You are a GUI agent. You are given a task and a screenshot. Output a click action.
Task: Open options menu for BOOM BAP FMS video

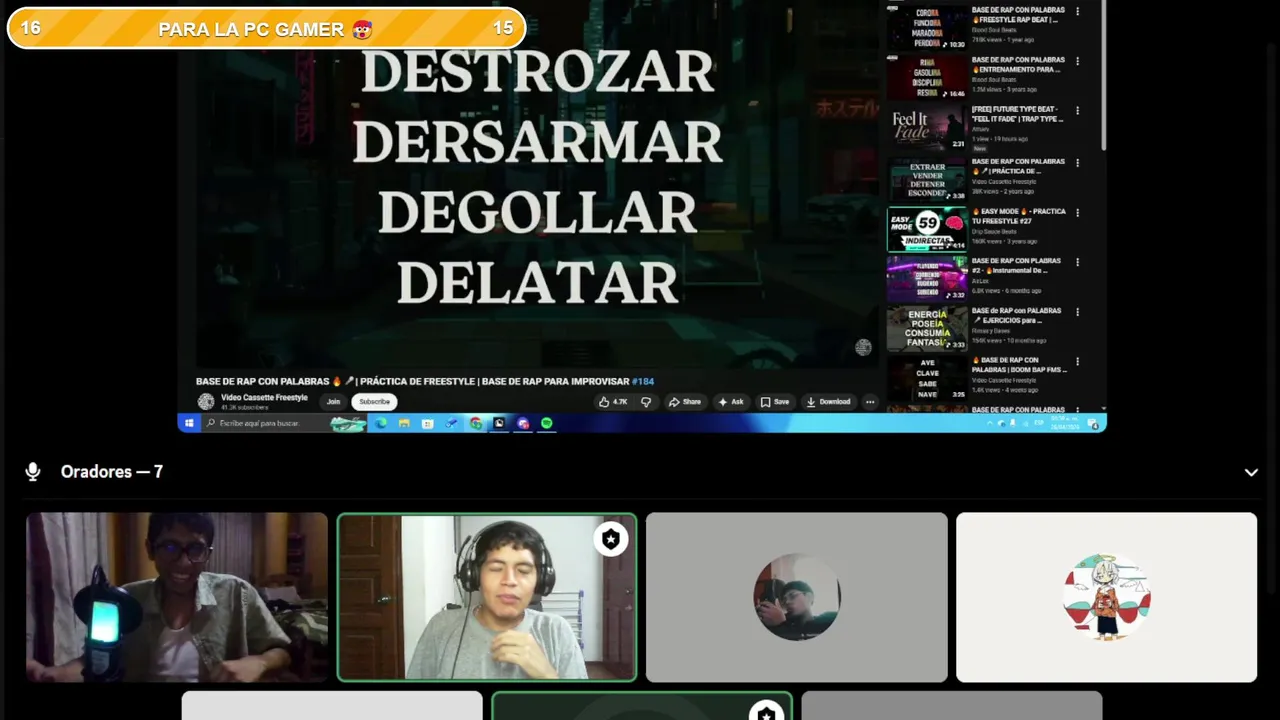(1078, 361)
